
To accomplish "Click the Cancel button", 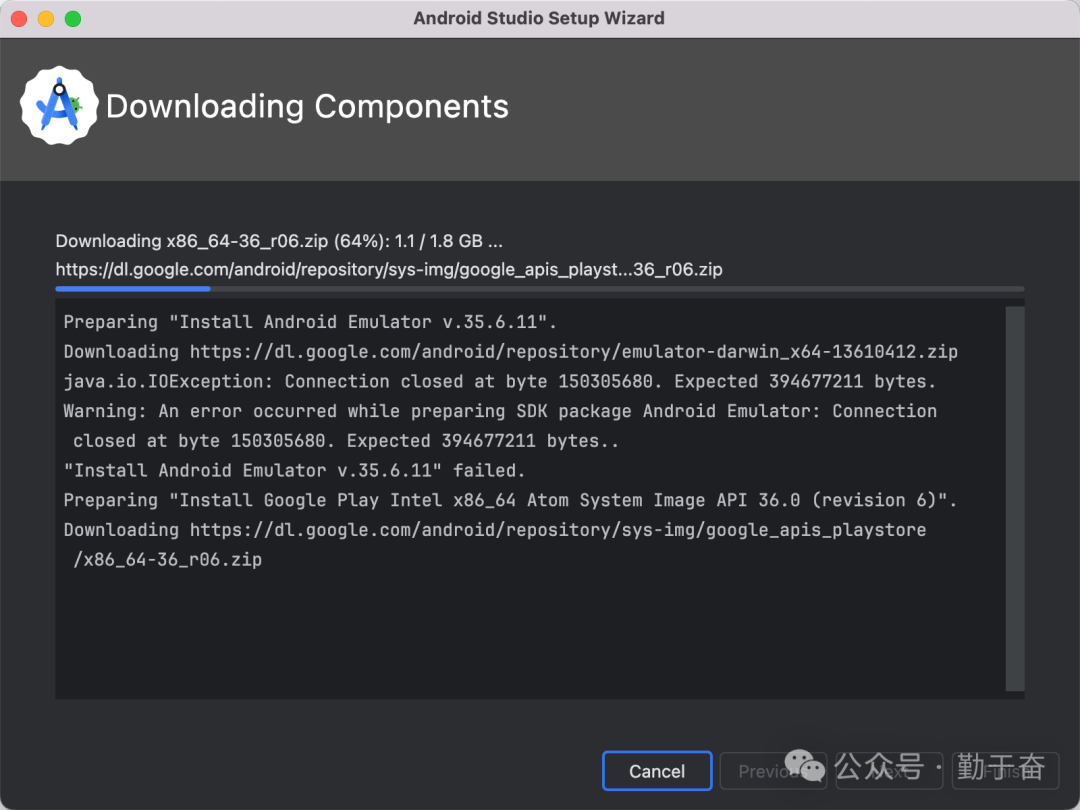I will 656,771.
